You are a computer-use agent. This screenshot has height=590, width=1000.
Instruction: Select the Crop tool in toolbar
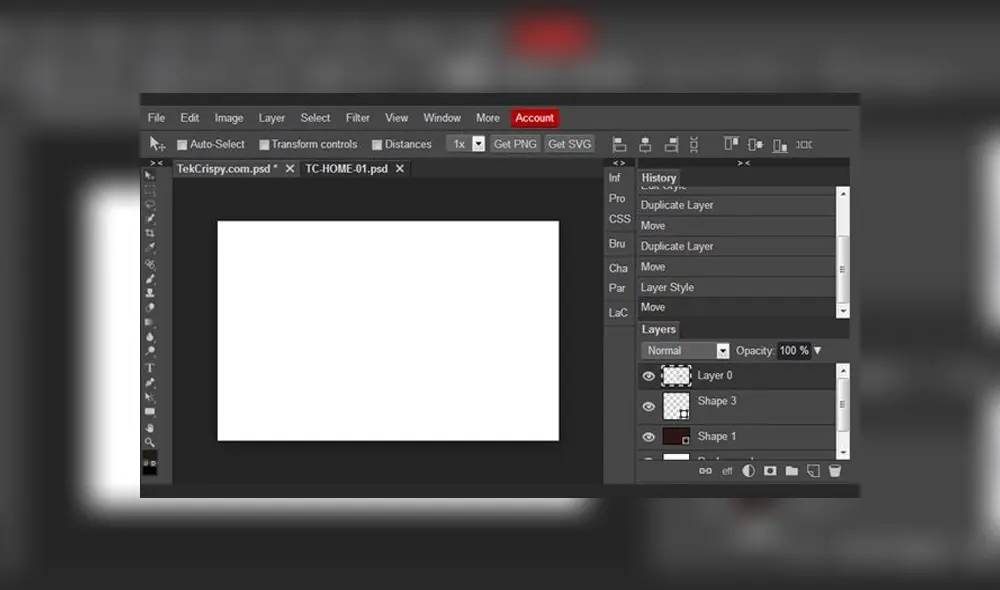(150, 233)
